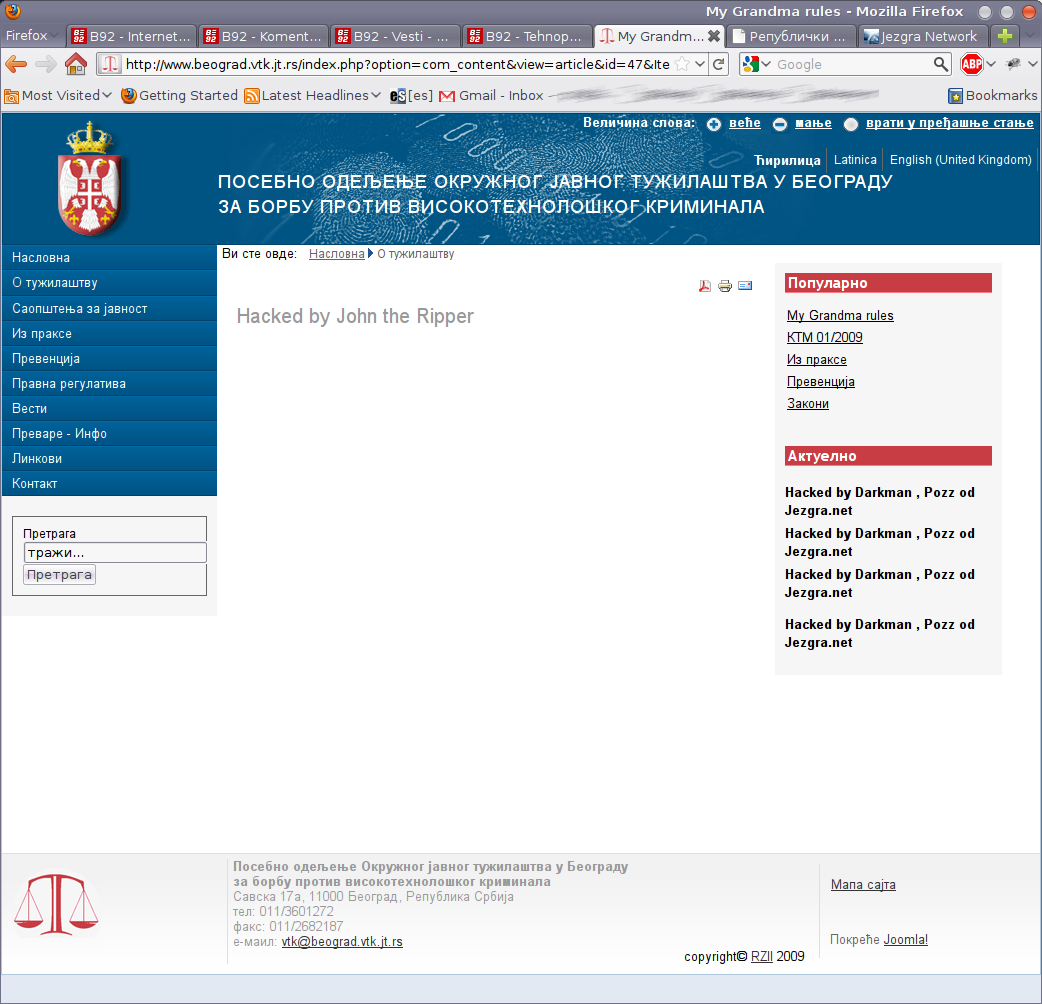This screenshot has height=1004, width=1042.
Task: Close the My Grandma rules tab
Action: pyautogui.click(x=714, y=36)
